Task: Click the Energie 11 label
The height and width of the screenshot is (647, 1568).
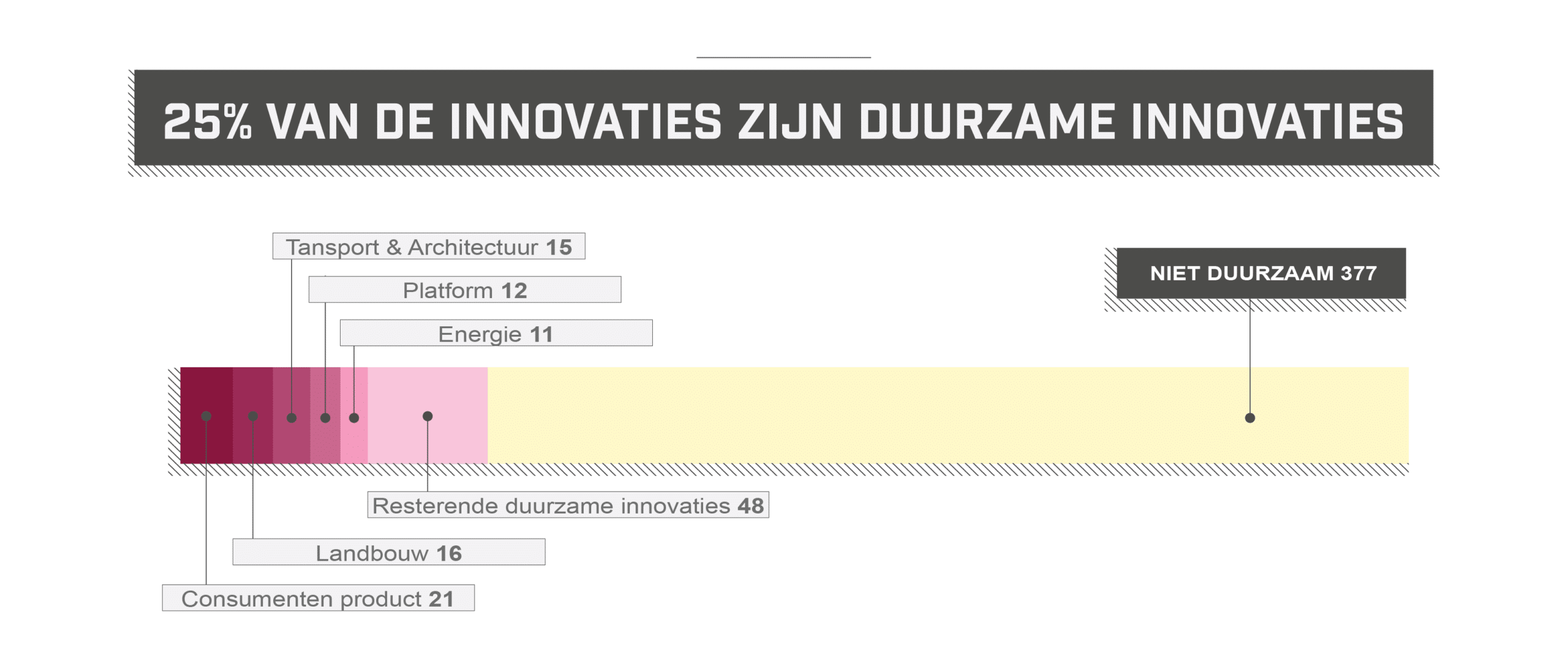Action: pyautogui.click(x=496, y=332)
